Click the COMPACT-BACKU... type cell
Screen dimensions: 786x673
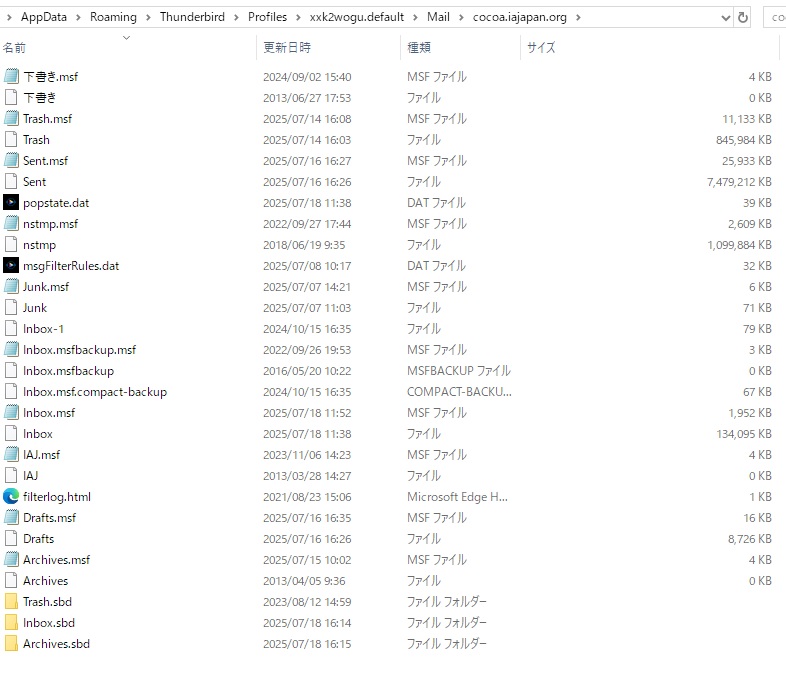point(459,392)
